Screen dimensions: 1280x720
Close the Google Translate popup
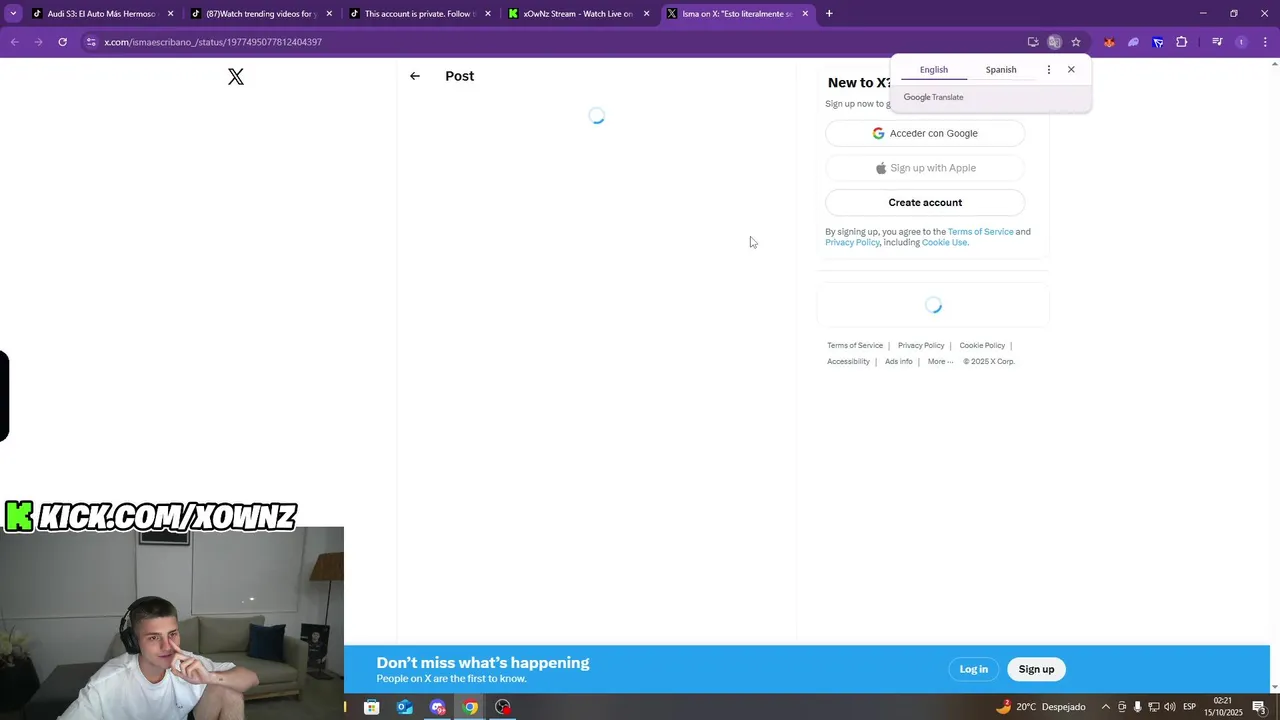[1071, 70]
